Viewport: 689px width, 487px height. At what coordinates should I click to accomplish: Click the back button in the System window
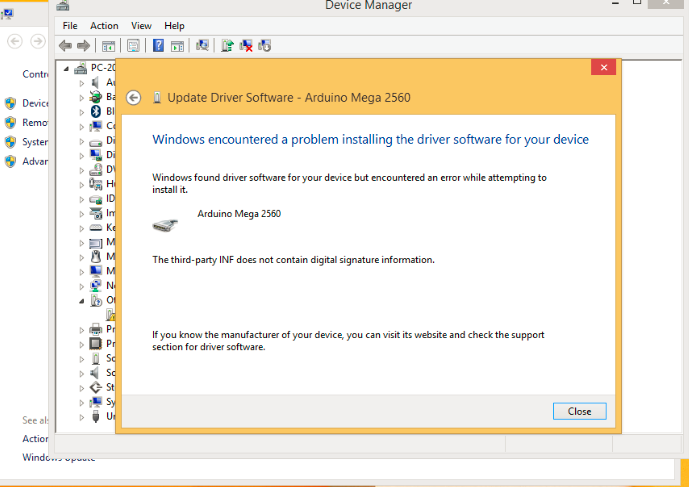15,42
